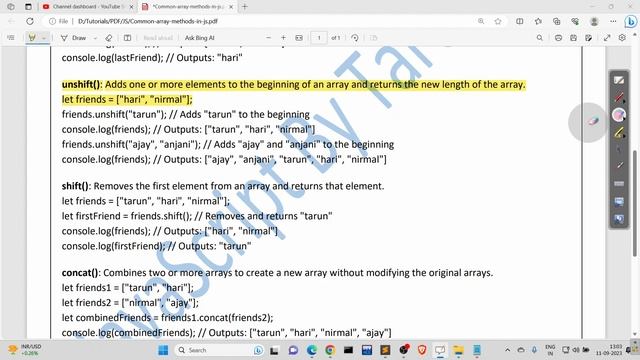
Task: Open Microsoft Edge from the taskbar
Action: point(312,350)
